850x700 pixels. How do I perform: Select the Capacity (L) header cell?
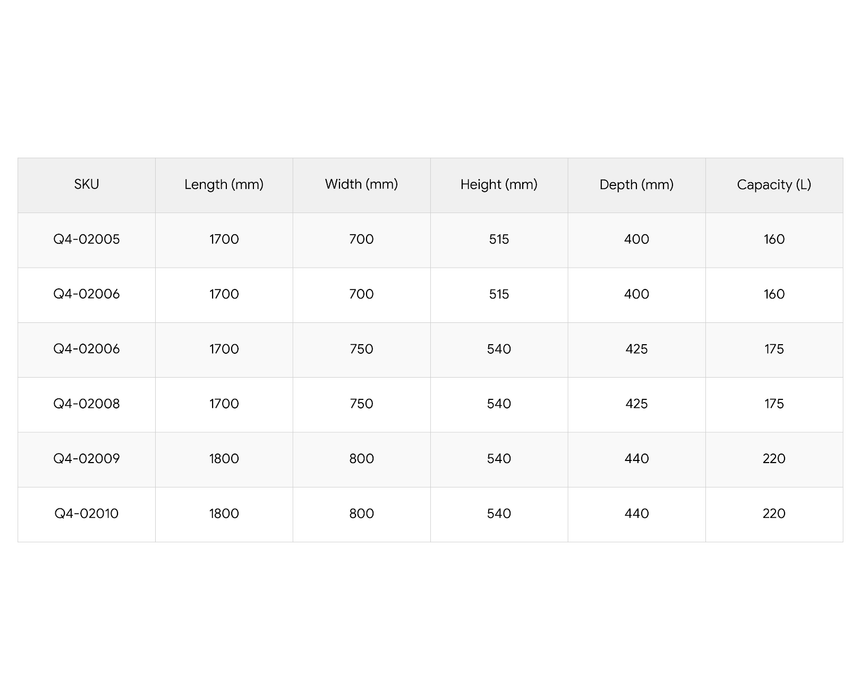coord(774,184)
